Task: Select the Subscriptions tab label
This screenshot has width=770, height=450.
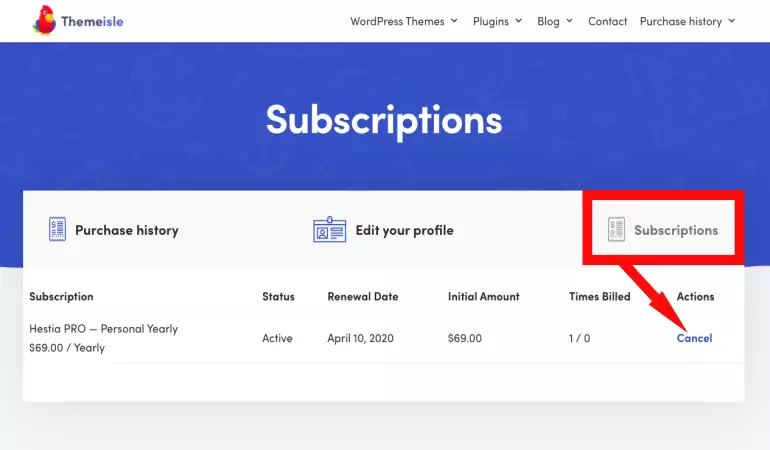Action: pyautogui.click(x=676, y=230)
